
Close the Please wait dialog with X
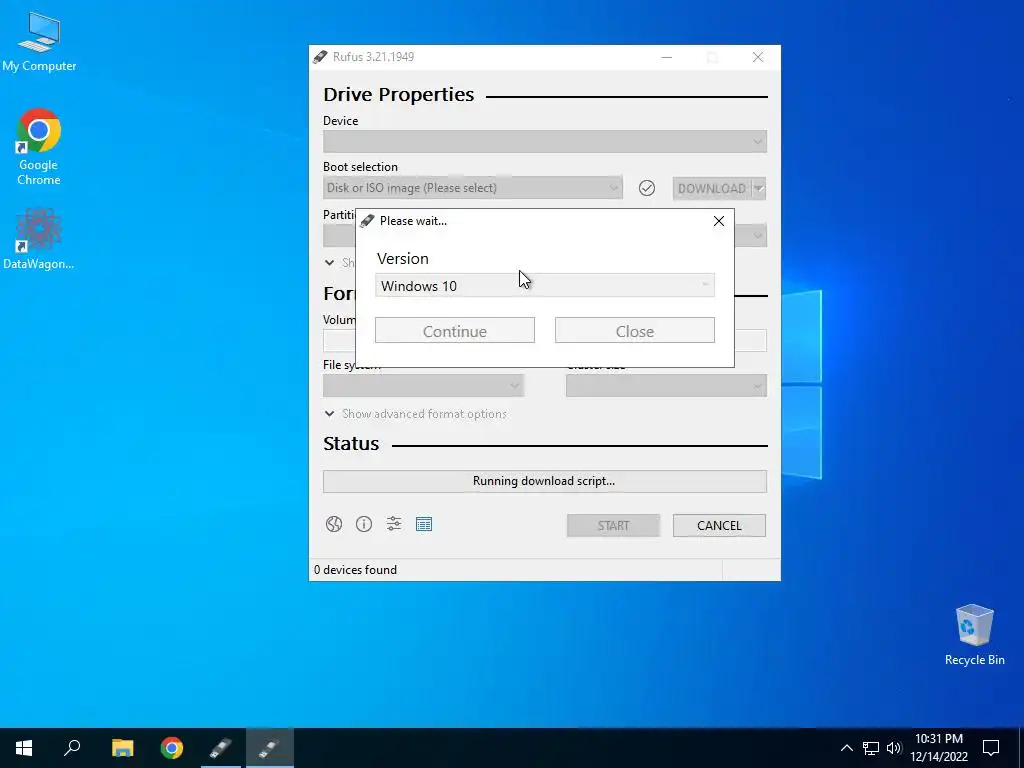[718, 221]
